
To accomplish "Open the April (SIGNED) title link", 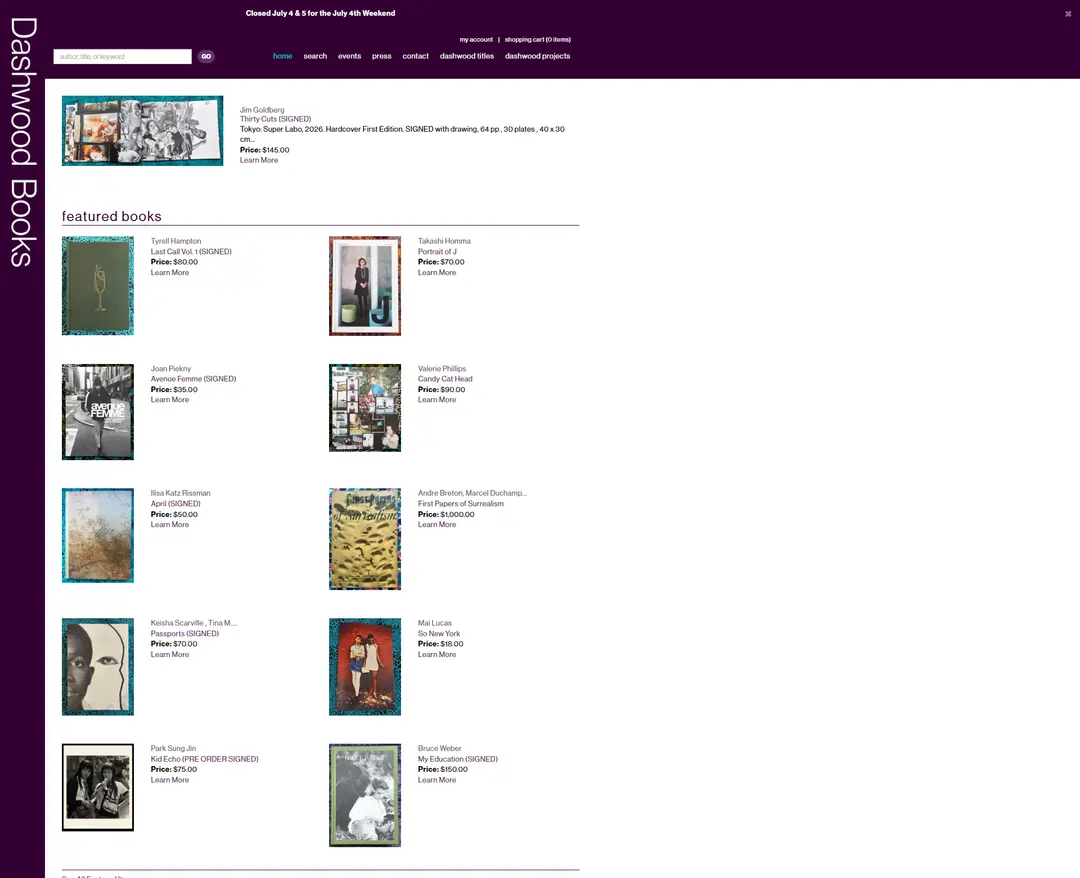I will tap(176, 504).
